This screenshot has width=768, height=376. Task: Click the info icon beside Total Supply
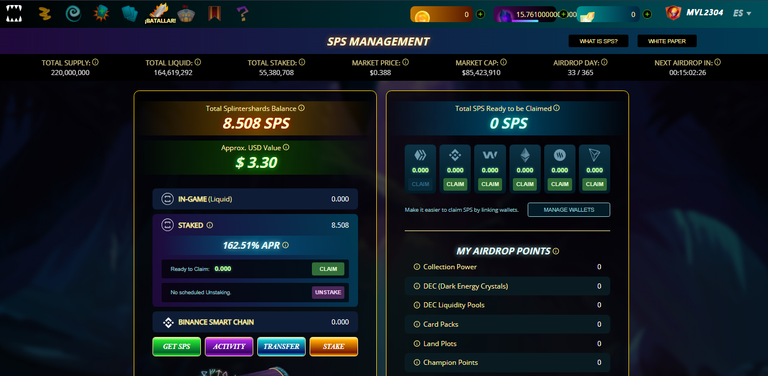click(x=96, y=62)
